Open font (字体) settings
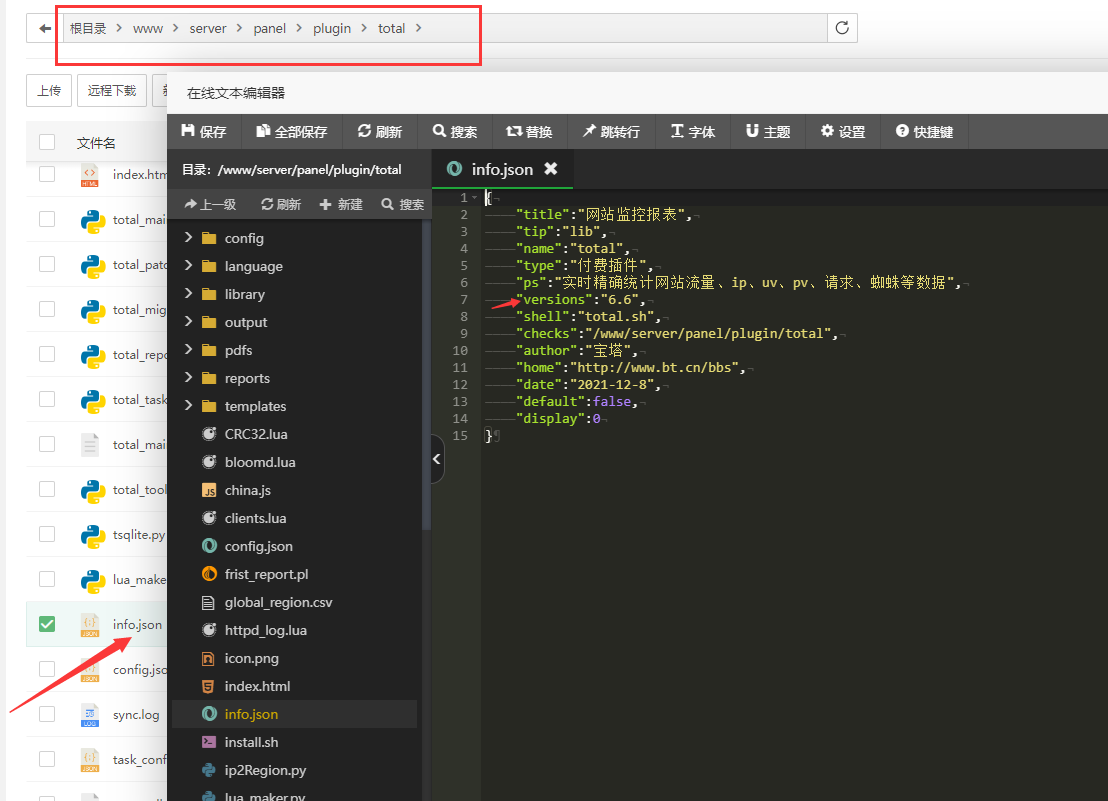 tap(692, 131)
